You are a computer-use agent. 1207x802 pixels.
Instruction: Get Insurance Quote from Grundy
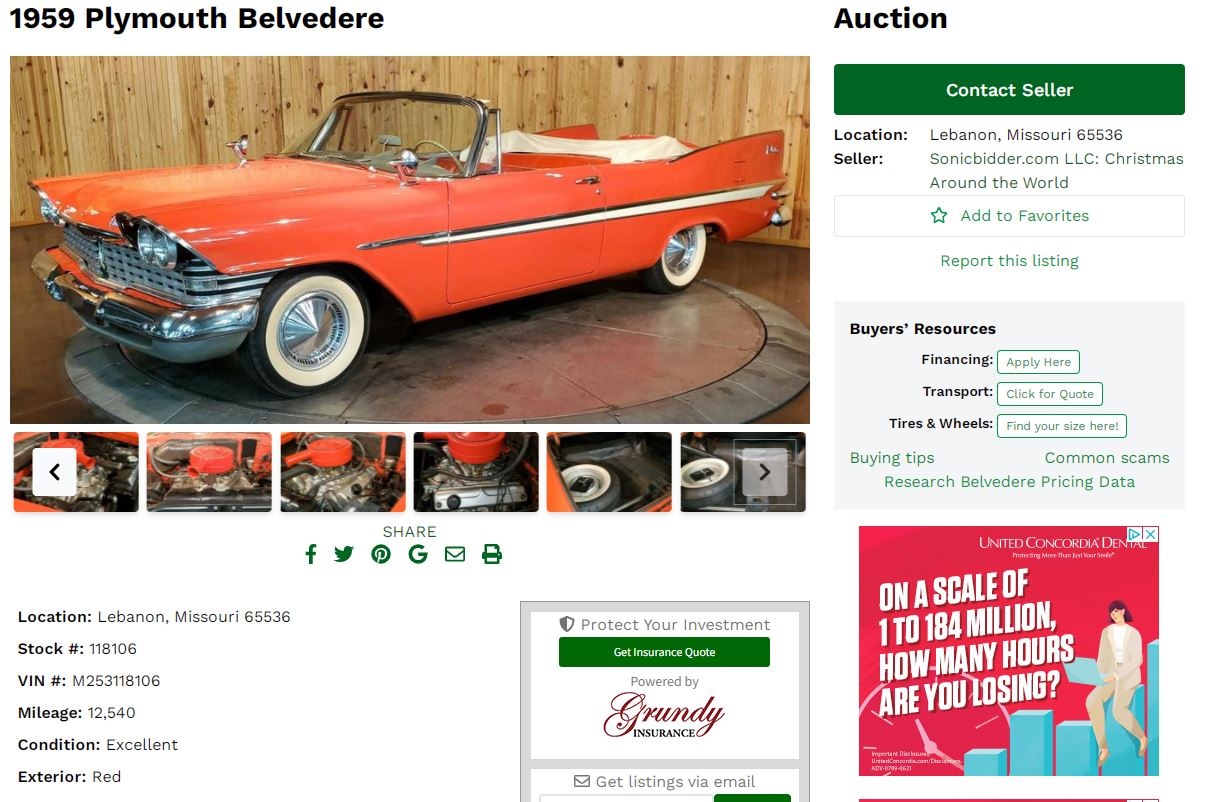click(x=664, y=652)
